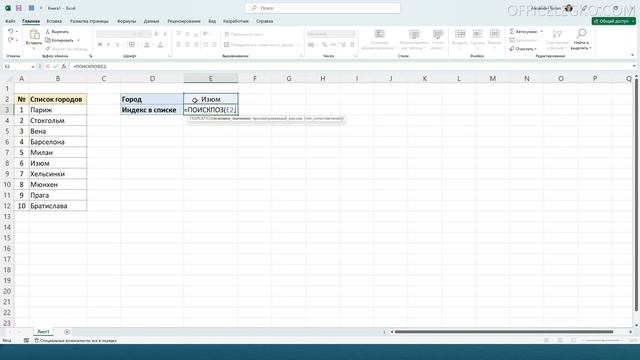Toggle Переносить текст wrap text
Image resolution: width=640 pixels, height=360 pixels.
(x=244, y=34)
